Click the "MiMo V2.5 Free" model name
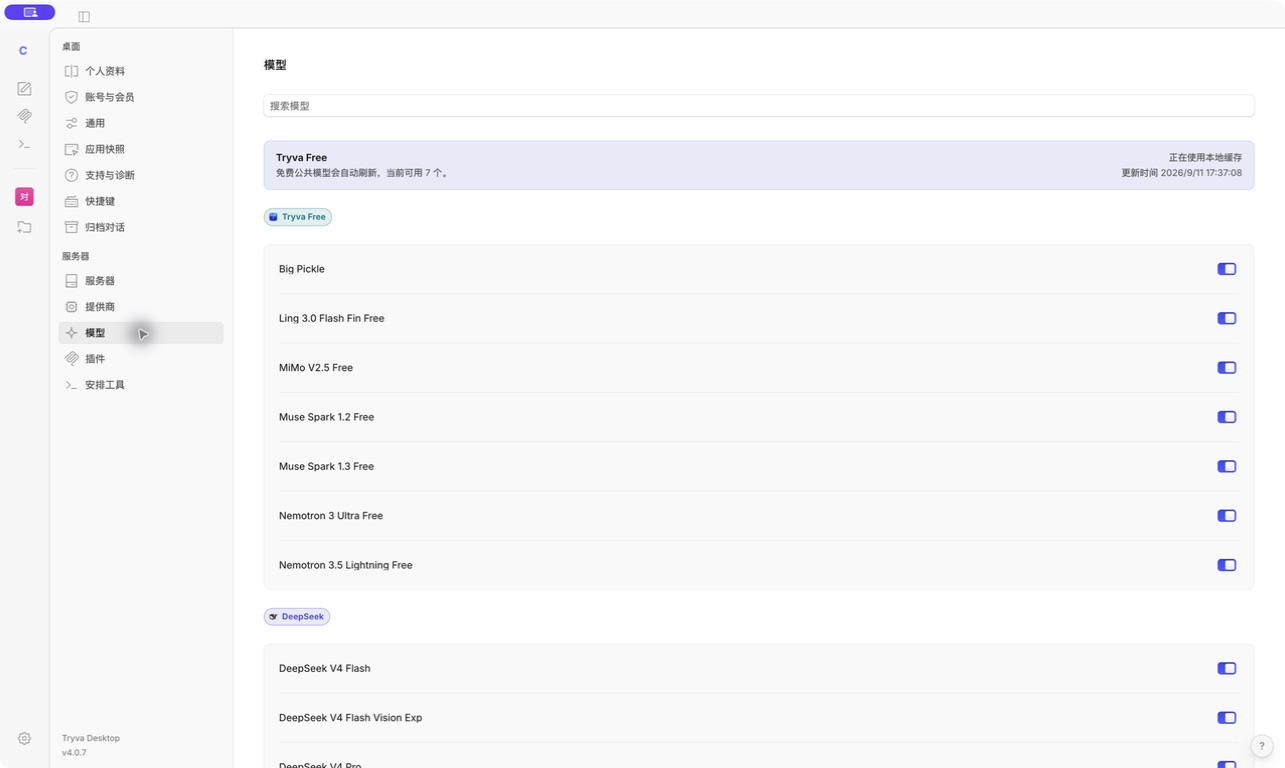Viewport: 1285px width, 768px height. pos(316,368)
